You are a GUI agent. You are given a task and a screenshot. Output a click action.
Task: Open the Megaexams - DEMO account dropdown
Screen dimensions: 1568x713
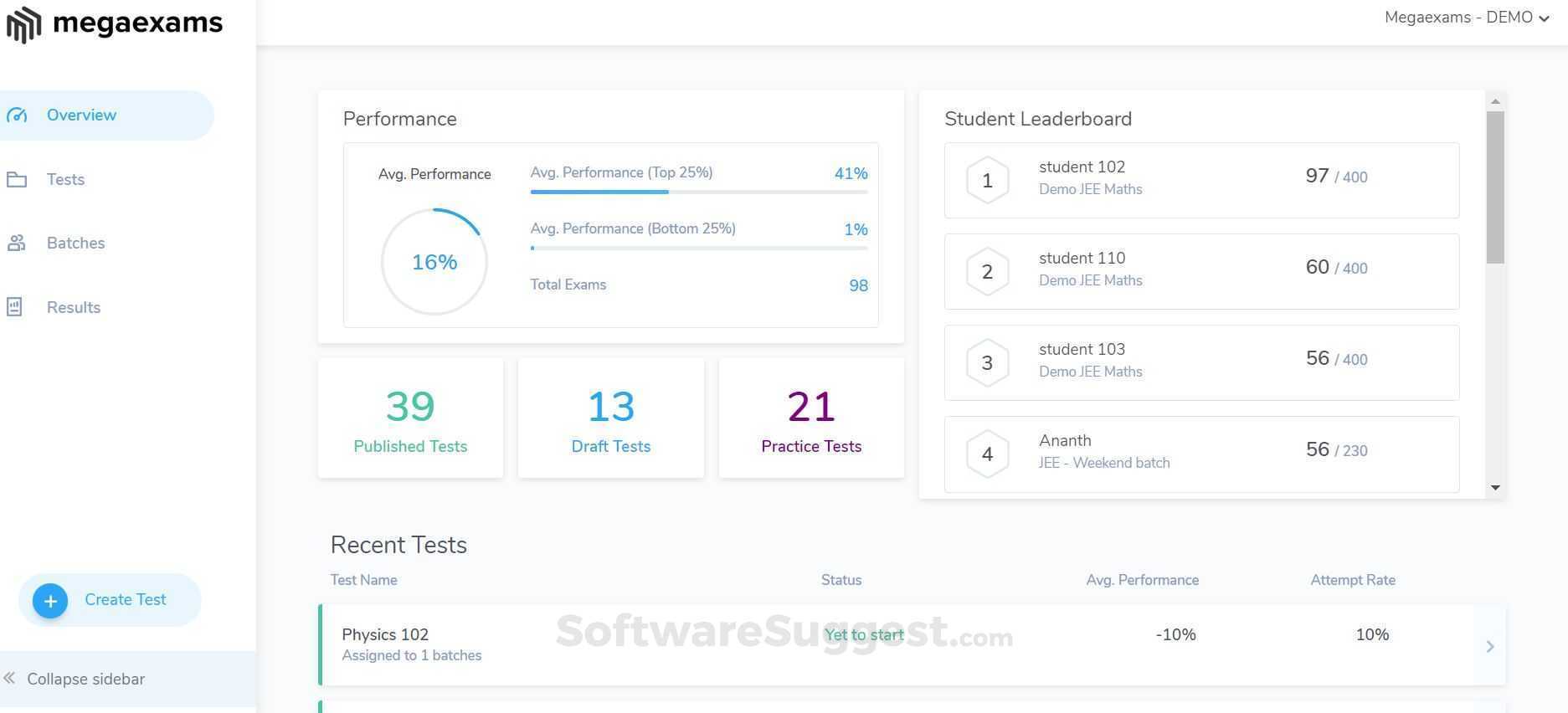(x=1466, y=18)
